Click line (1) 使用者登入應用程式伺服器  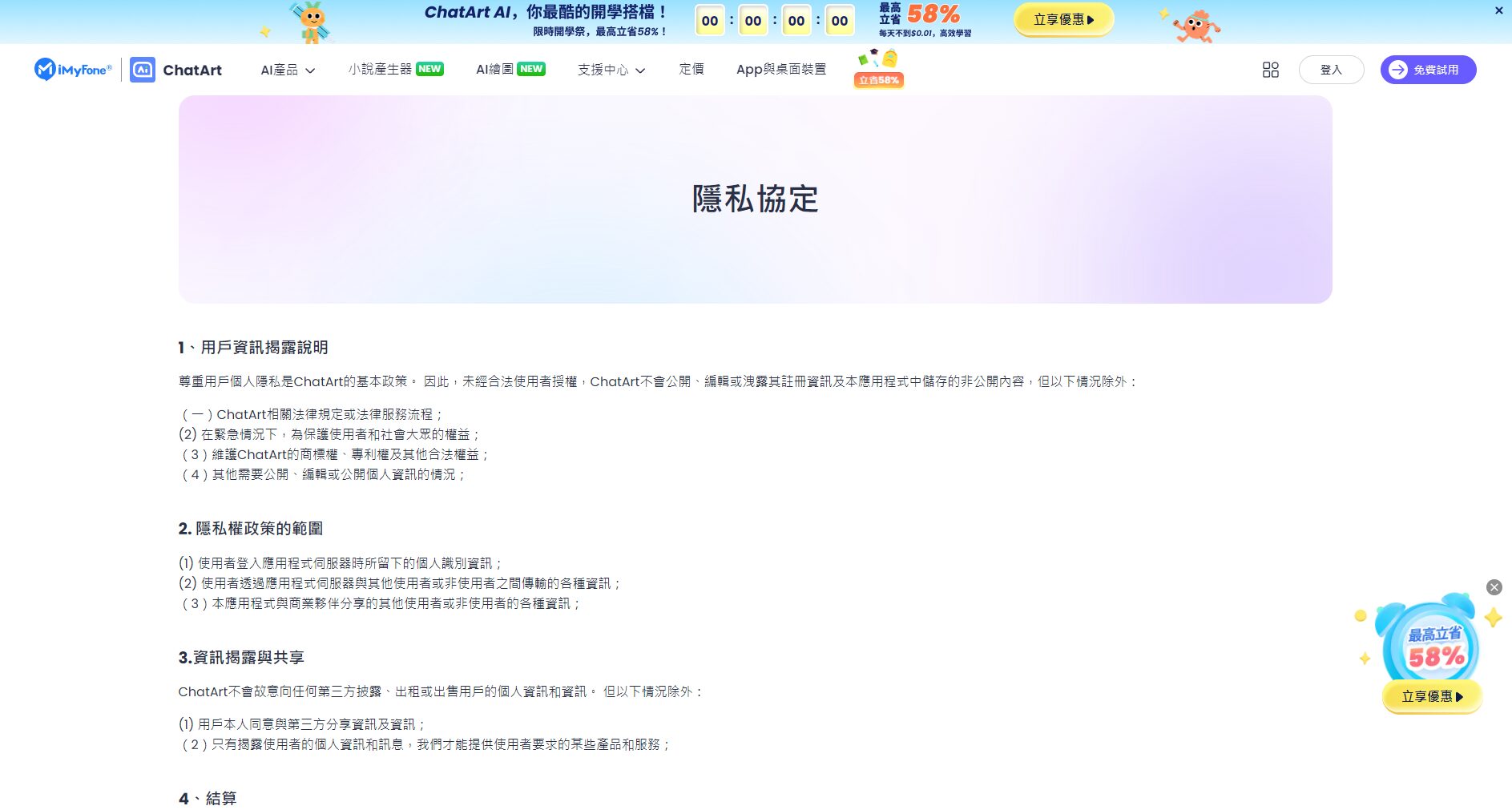coord(341,563)
